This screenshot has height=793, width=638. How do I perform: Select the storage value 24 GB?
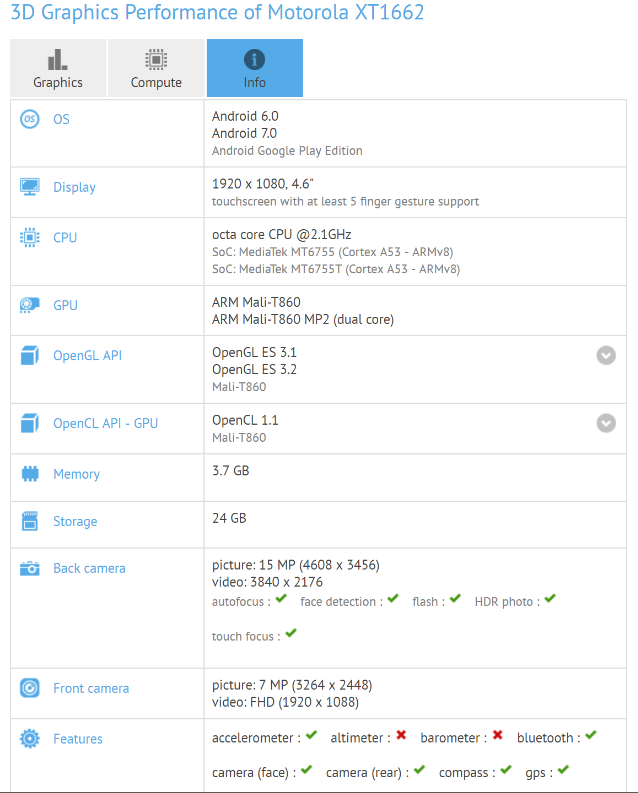coord(229,518)
